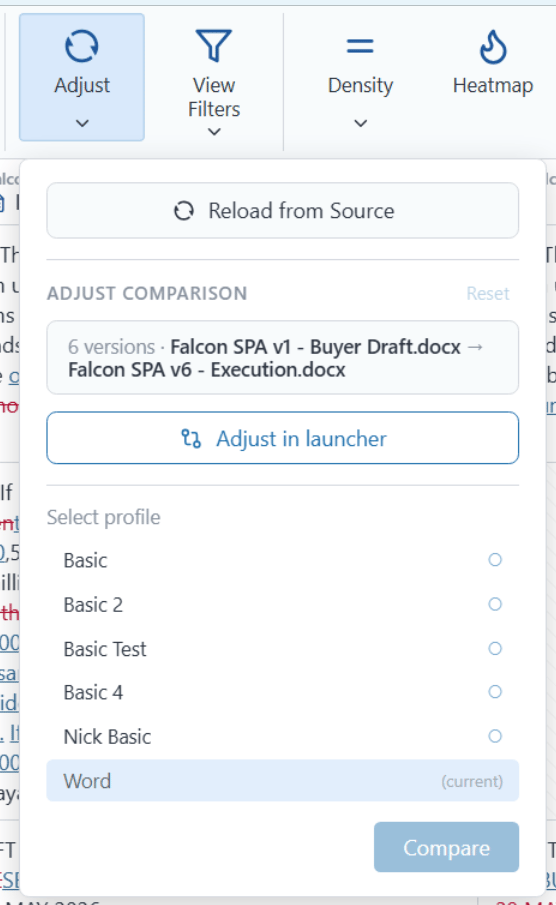The height and width of the screenshot is (905, 556).
Task: Click the 6 versions comparison summary box
Action: [x=282, y=358]
